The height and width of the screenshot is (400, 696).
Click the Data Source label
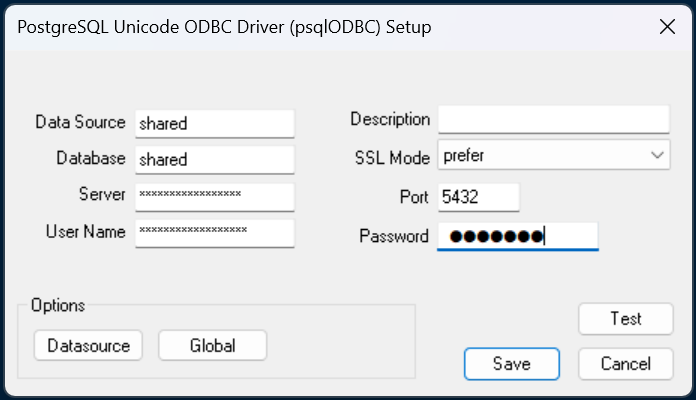(80, 122)
